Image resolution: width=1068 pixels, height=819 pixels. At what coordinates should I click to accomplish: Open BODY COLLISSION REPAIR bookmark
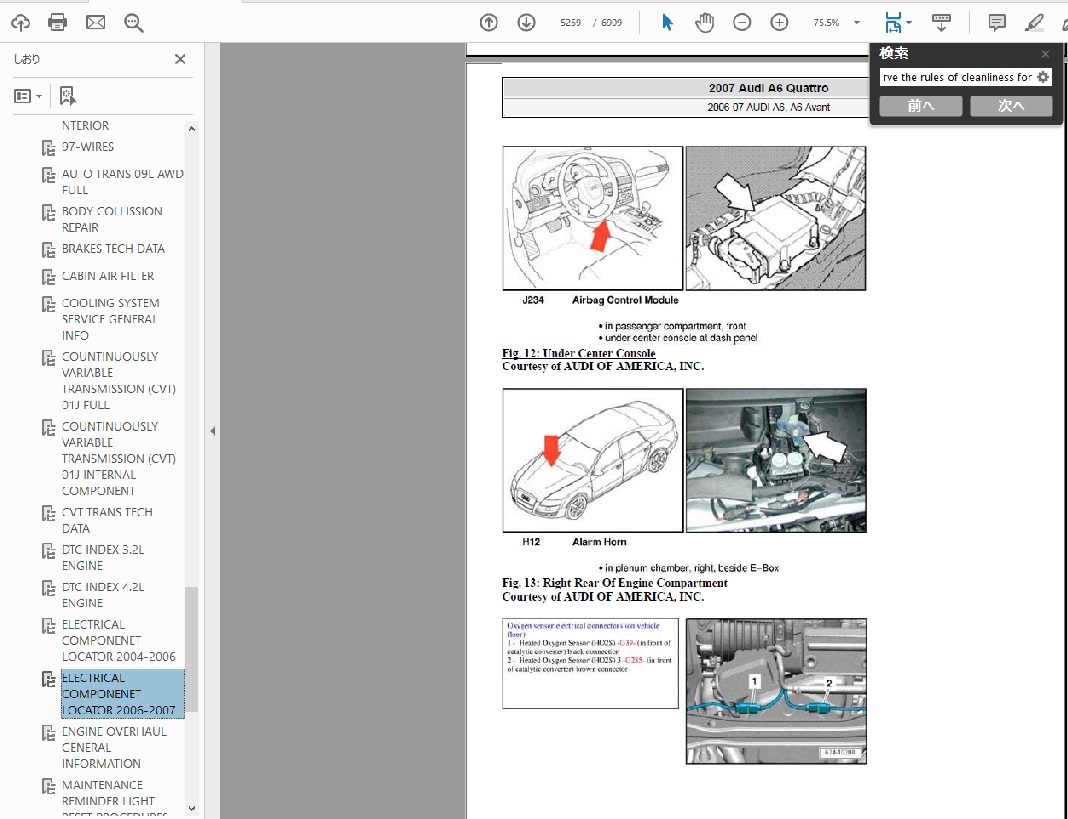click(112, 219)
